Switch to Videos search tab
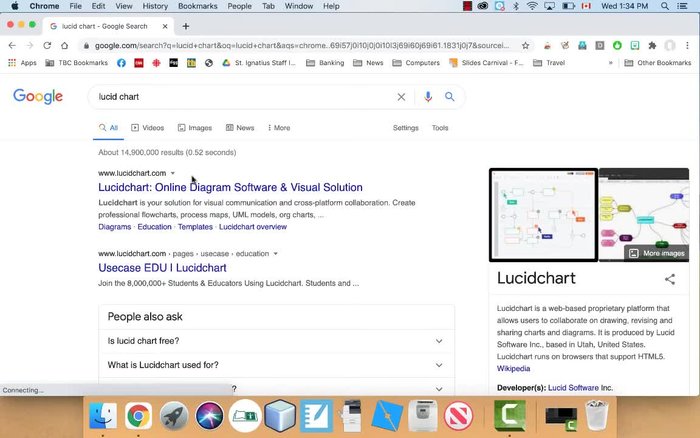700x438 pixels. [x=148, y=128]
